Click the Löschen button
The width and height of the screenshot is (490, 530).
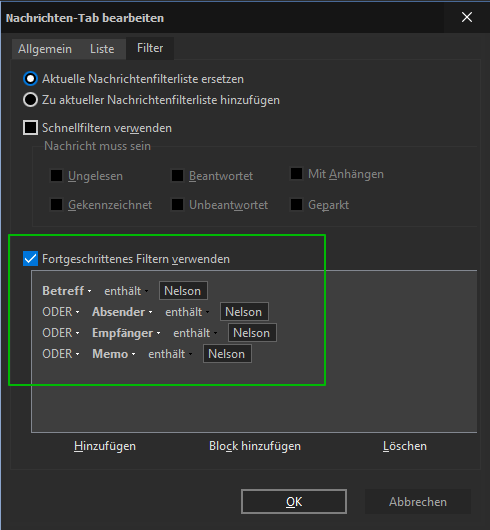tap(405, 446)
